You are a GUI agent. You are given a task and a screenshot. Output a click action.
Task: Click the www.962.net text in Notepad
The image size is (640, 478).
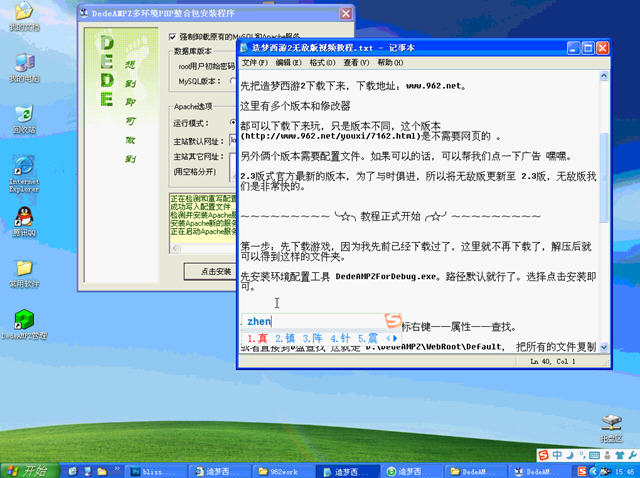433,86
